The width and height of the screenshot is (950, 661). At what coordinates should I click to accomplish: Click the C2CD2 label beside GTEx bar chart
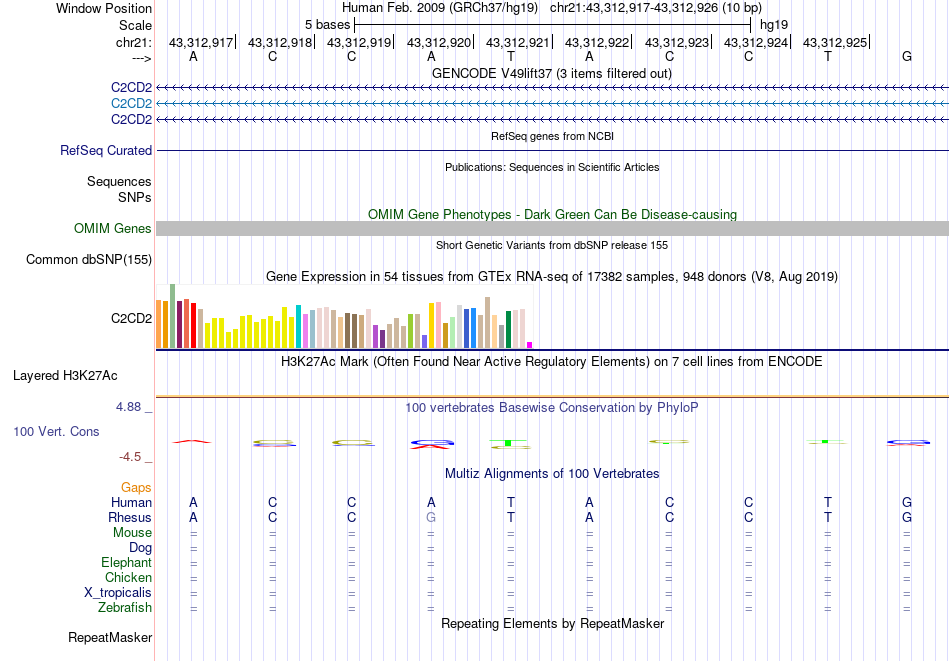[x=131, y=318]
